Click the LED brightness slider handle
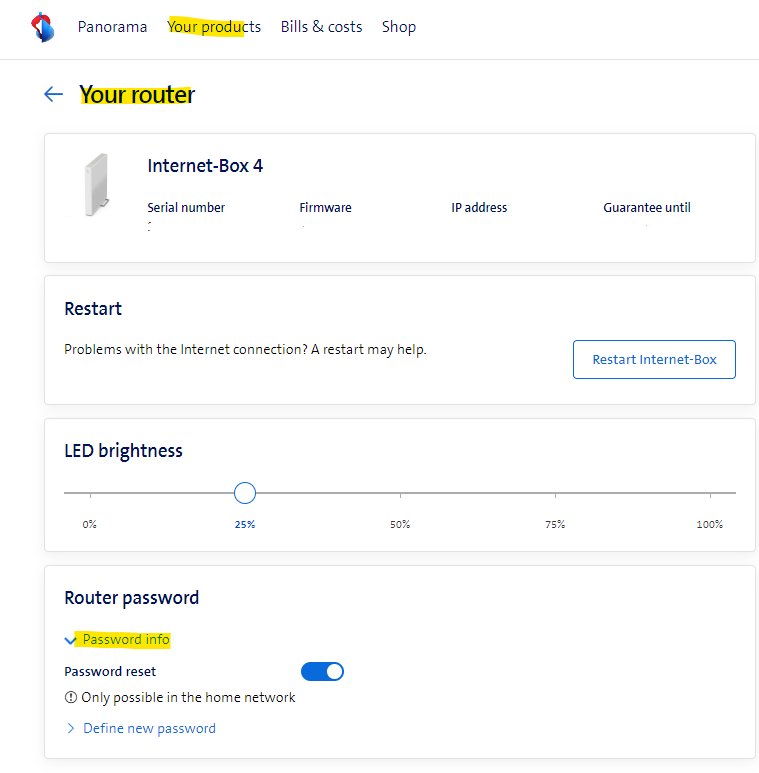The image size is (759, 773). click(245, 493)
